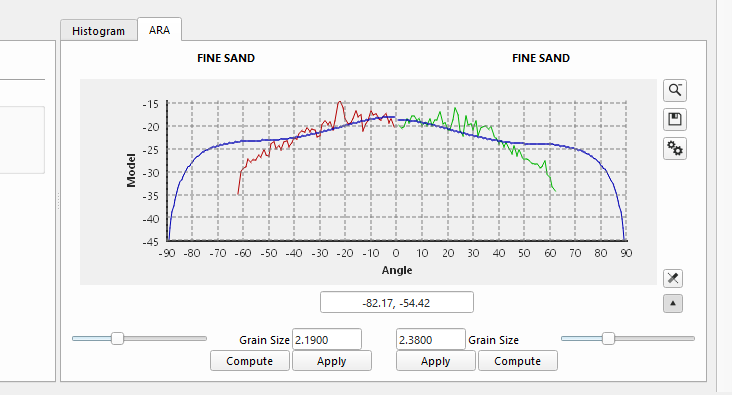Open chart settings with the gears icon
This screenshot has width=732, height=395.
pos(675,149)
